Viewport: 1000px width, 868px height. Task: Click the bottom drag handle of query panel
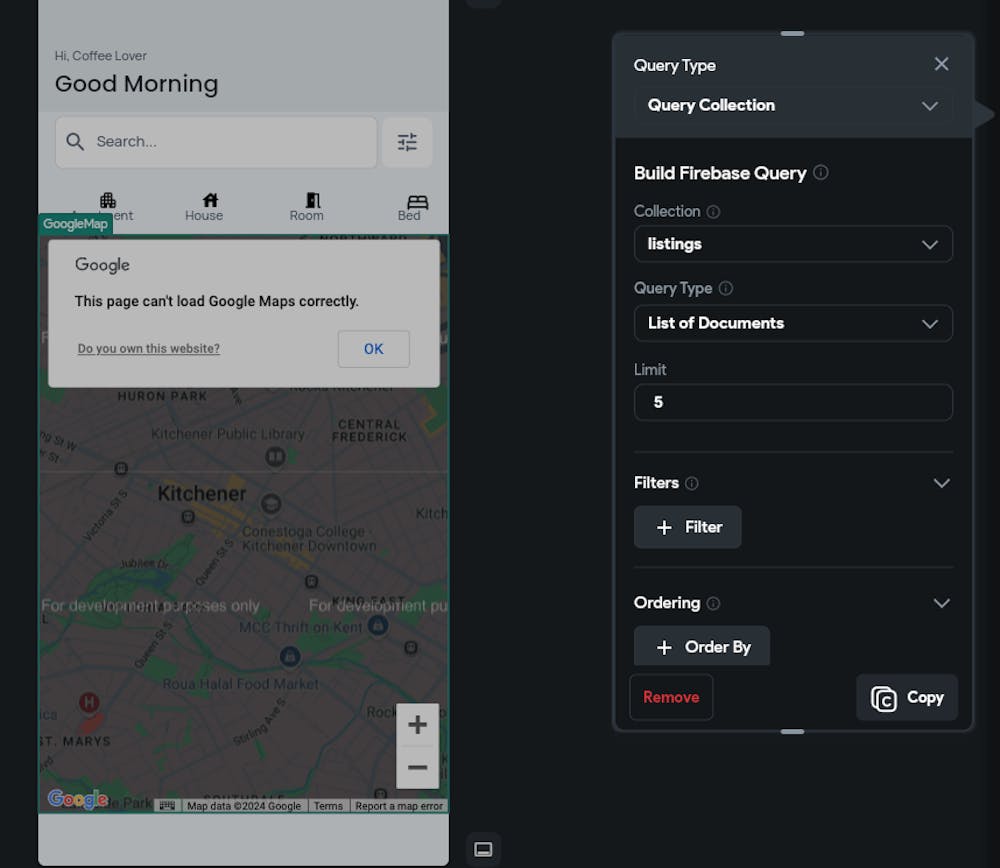pos(792,732)
